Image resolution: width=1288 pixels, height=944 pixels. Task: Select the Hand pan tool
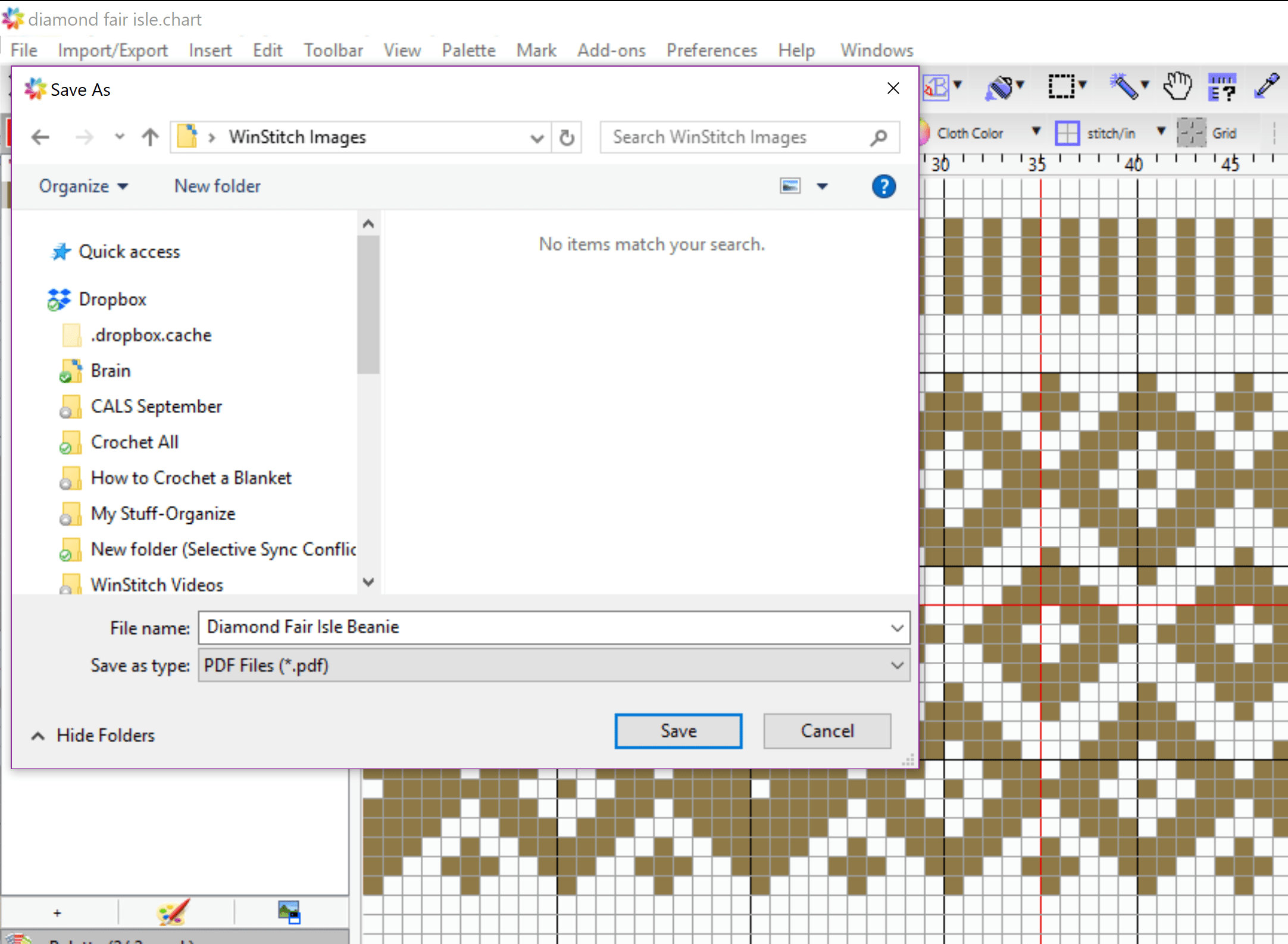pyautogui.click(x=1178, y=87)
